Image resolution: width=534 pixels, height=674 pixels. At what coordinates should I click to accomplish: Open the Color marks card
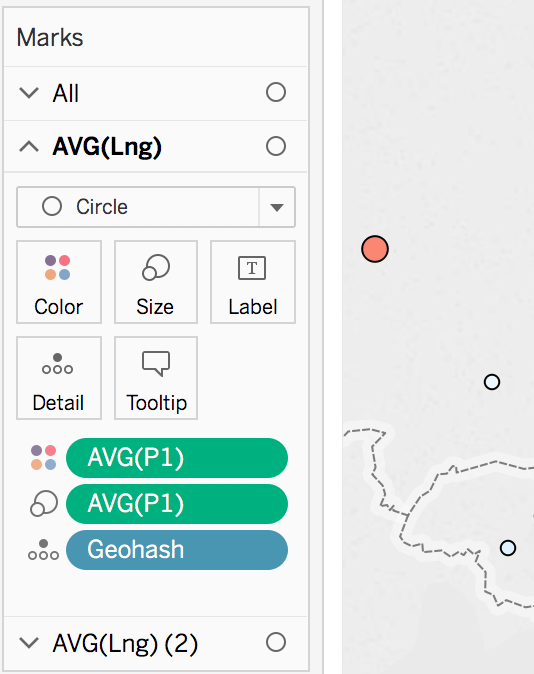pyautogui.click(x=59, y=282)
